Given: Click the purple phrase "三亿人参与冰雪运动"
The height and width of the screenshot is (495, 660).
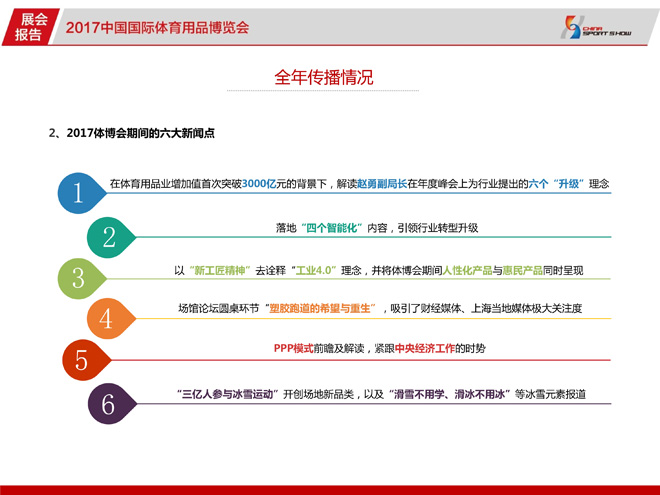Looking at the screenshot, I should [228, 394].
